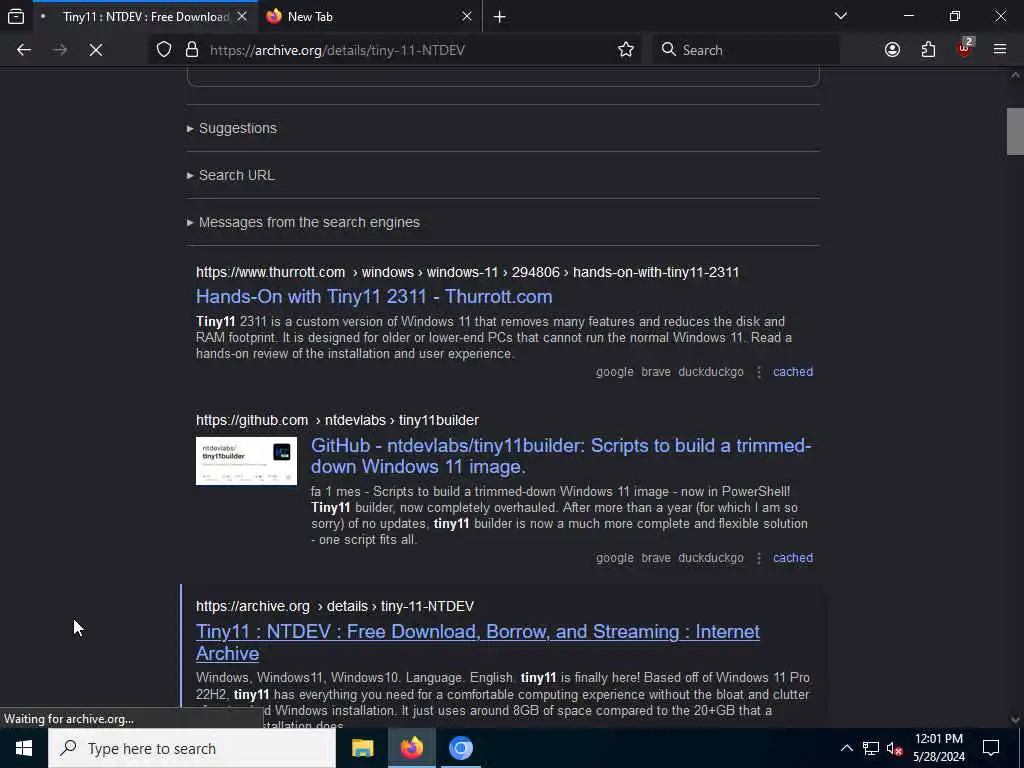Open more options dots for GitHub result

[759, 558]
